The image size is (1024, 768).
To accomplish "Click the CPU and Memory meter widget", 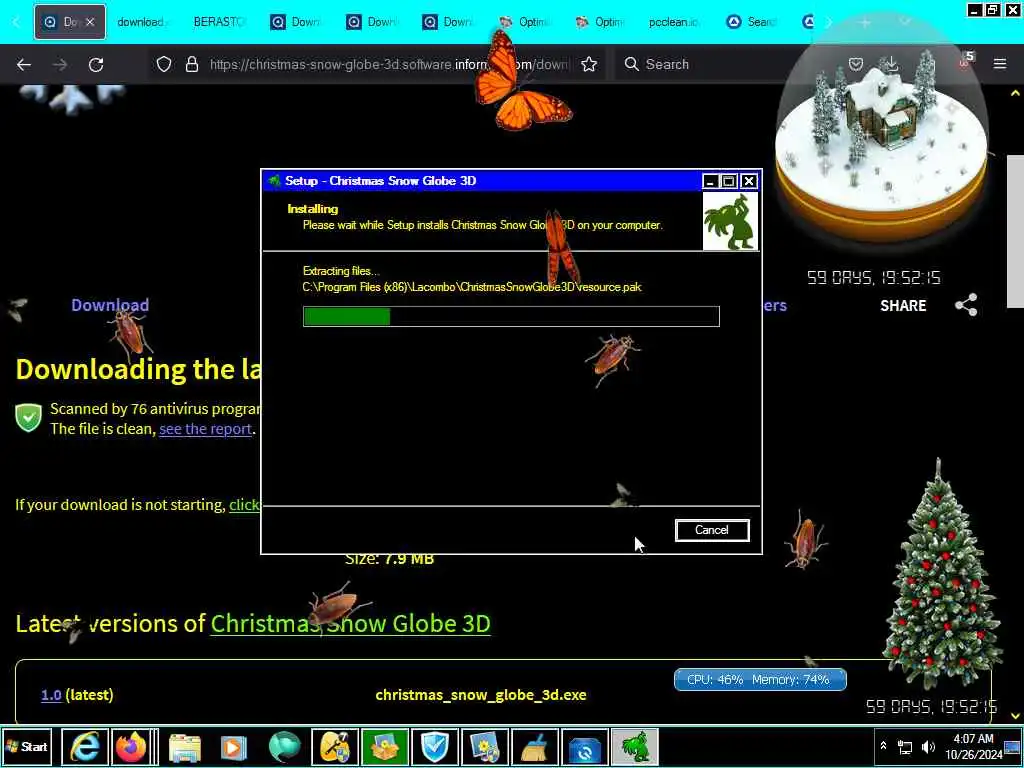I will click(760, 679).
